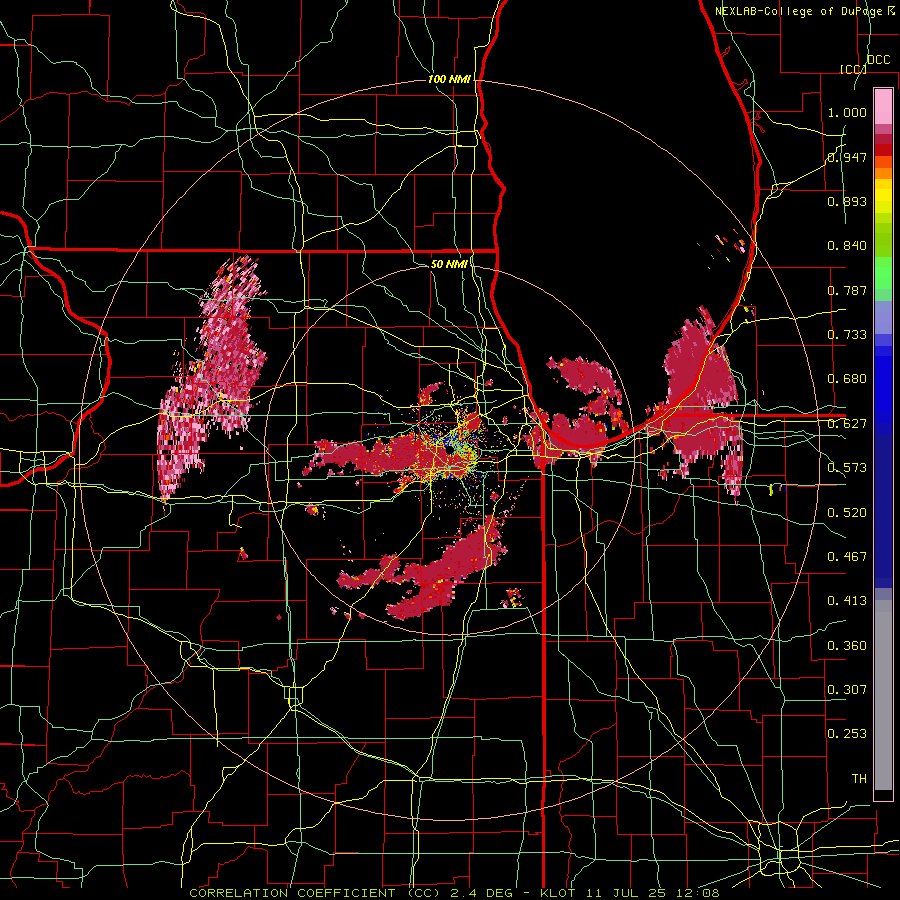Viewport: 900px width, 900px height.
Task: Click the 2.4 DEG elevation text
Action: 482,893
